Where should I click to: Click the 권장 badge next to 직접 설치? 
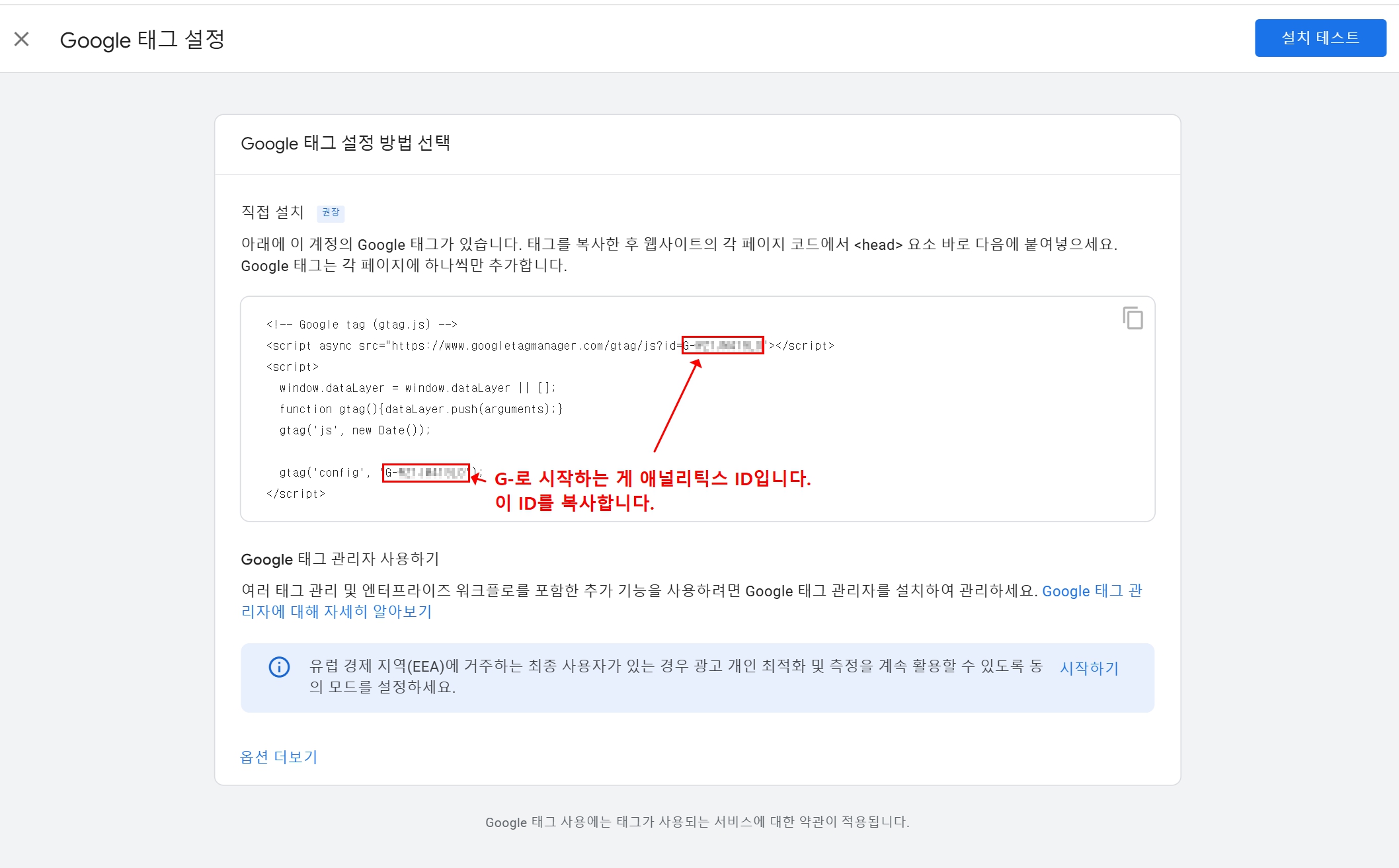pos(331,213)
